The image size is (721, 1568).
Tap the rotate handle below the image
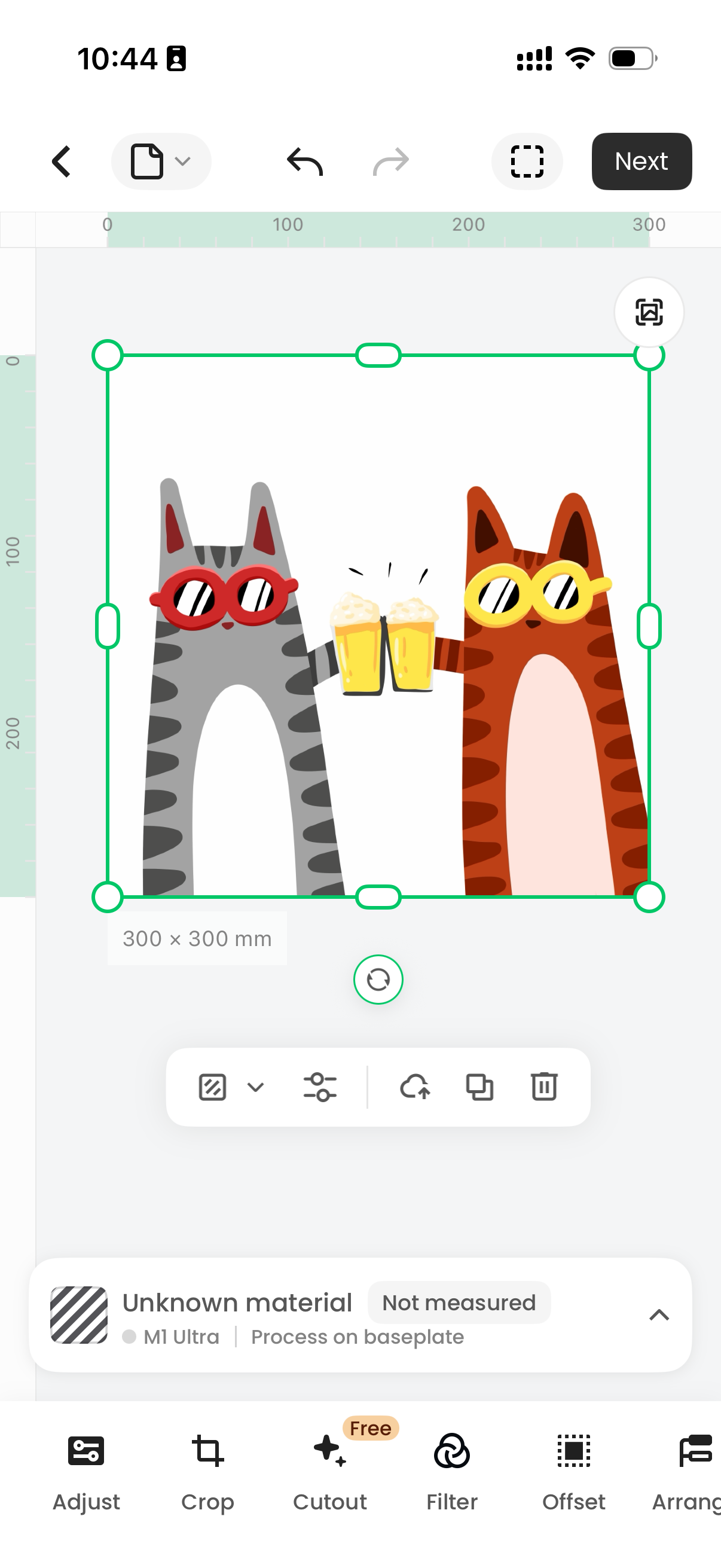point(378,980)
